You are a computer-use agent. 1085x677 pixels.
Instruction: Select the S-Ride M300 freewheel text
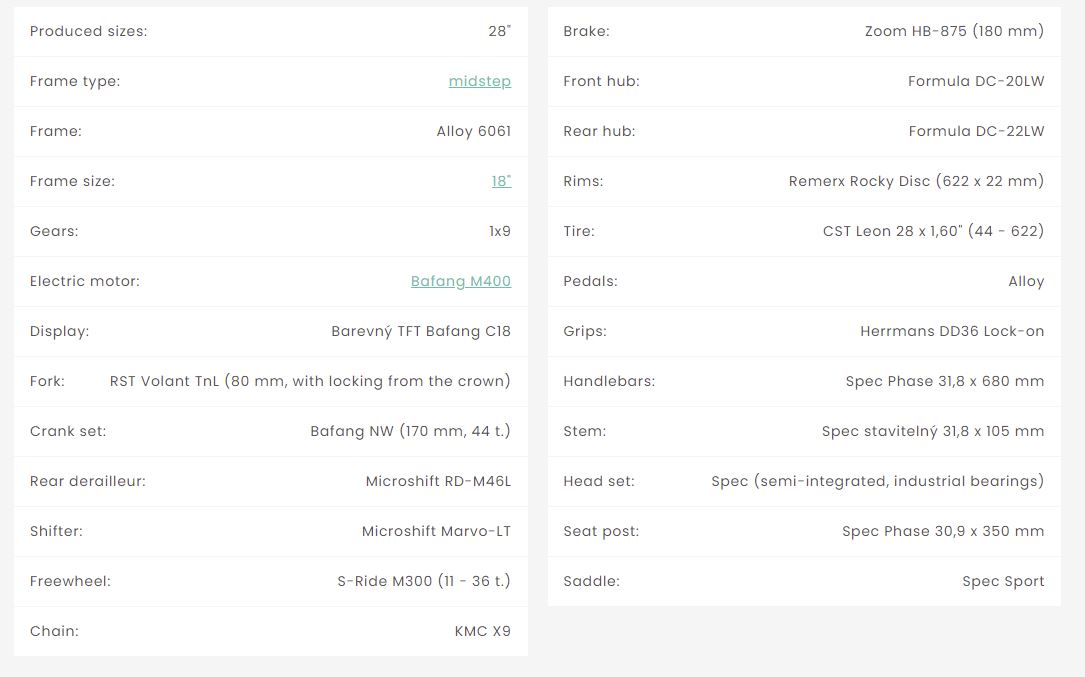pyautogui.click(x=424, y=581)
